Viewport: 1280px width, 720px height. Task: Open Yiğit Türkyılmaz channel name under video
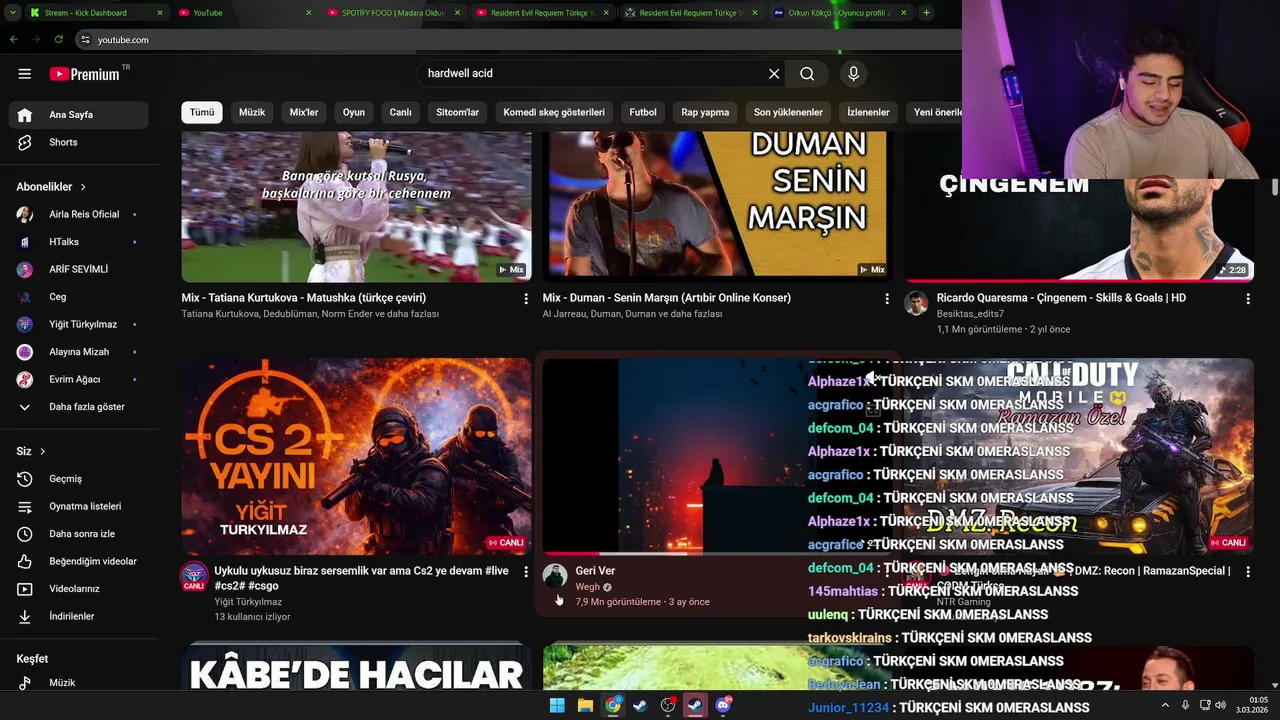point(248,602)
